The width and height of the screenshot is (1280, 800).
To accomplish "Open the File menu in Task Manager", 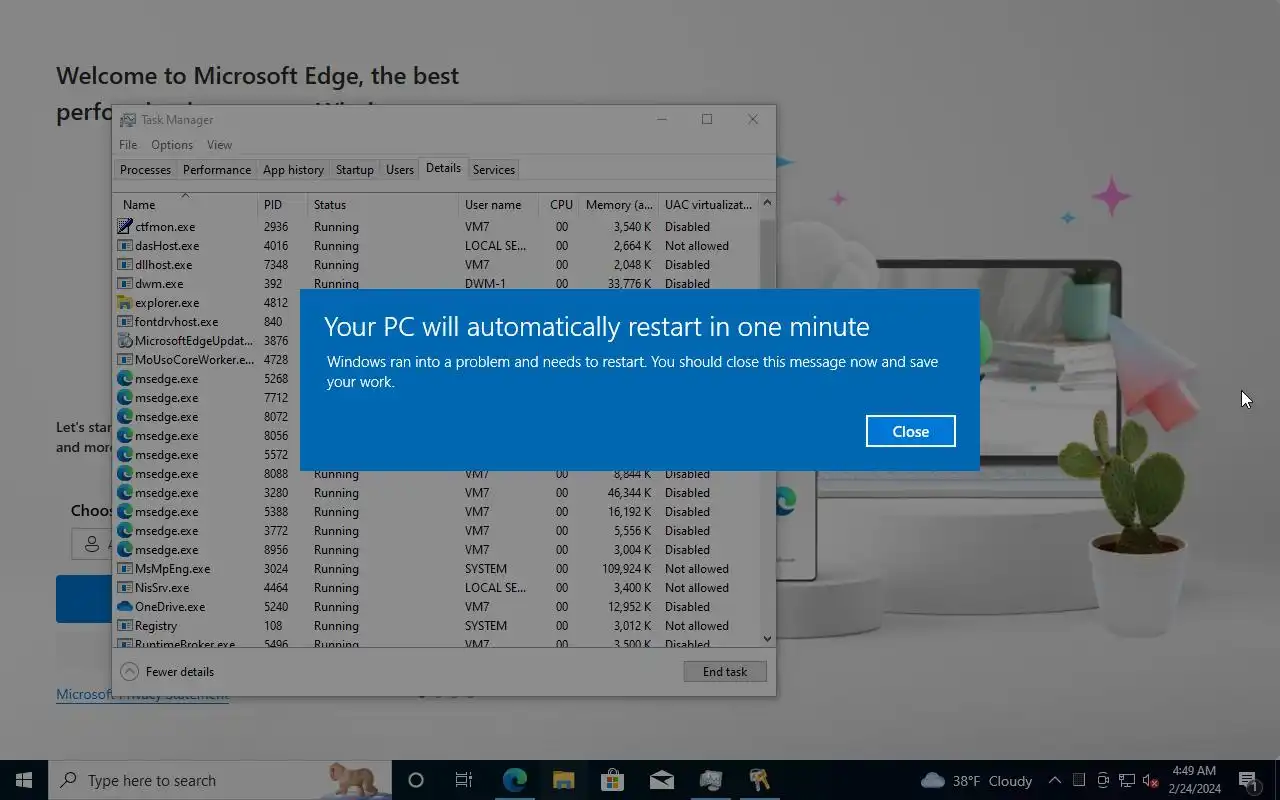I will click(128, 145).
